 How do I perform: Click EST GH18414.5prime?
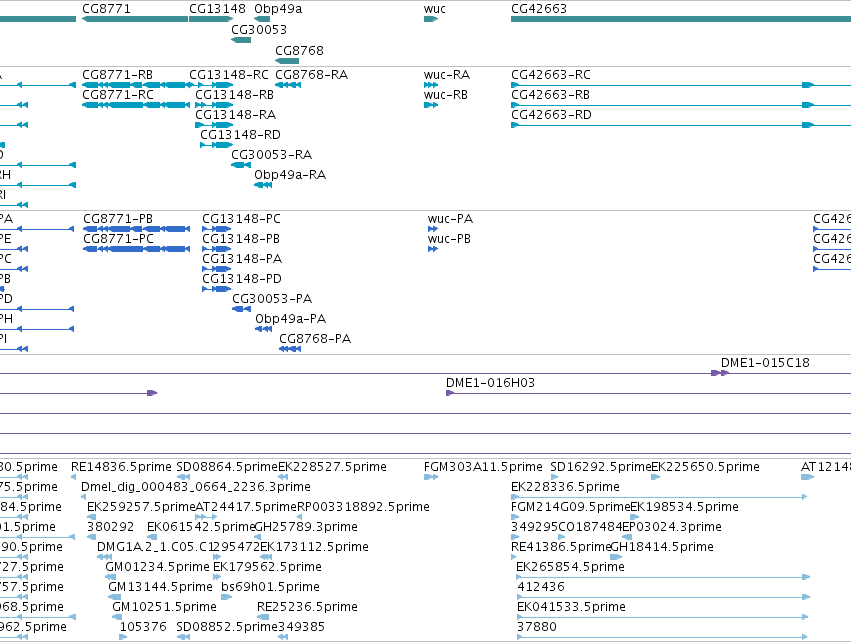click(x=662, y=547)
